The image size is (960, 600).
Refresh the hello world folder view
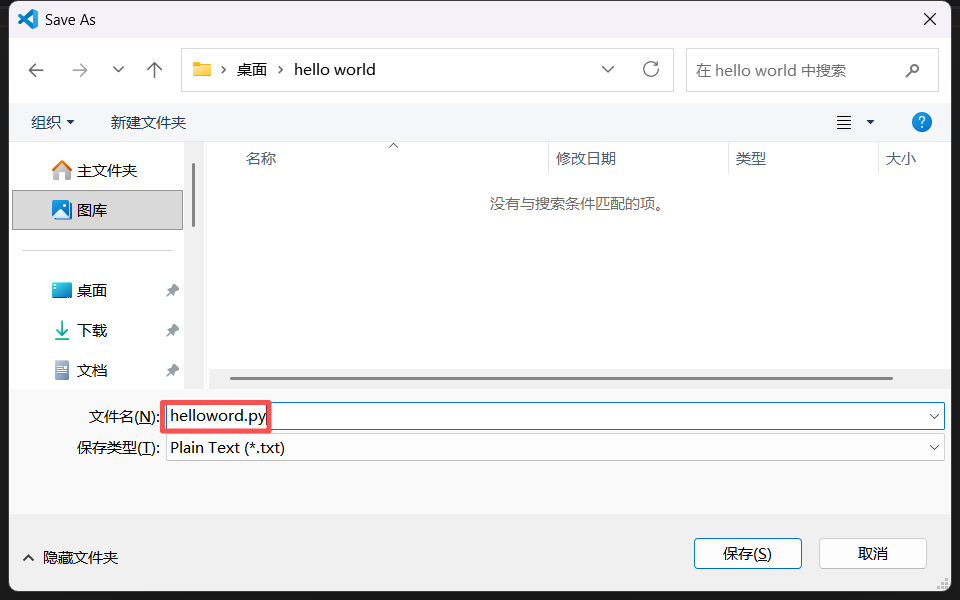tap(651, 70)
